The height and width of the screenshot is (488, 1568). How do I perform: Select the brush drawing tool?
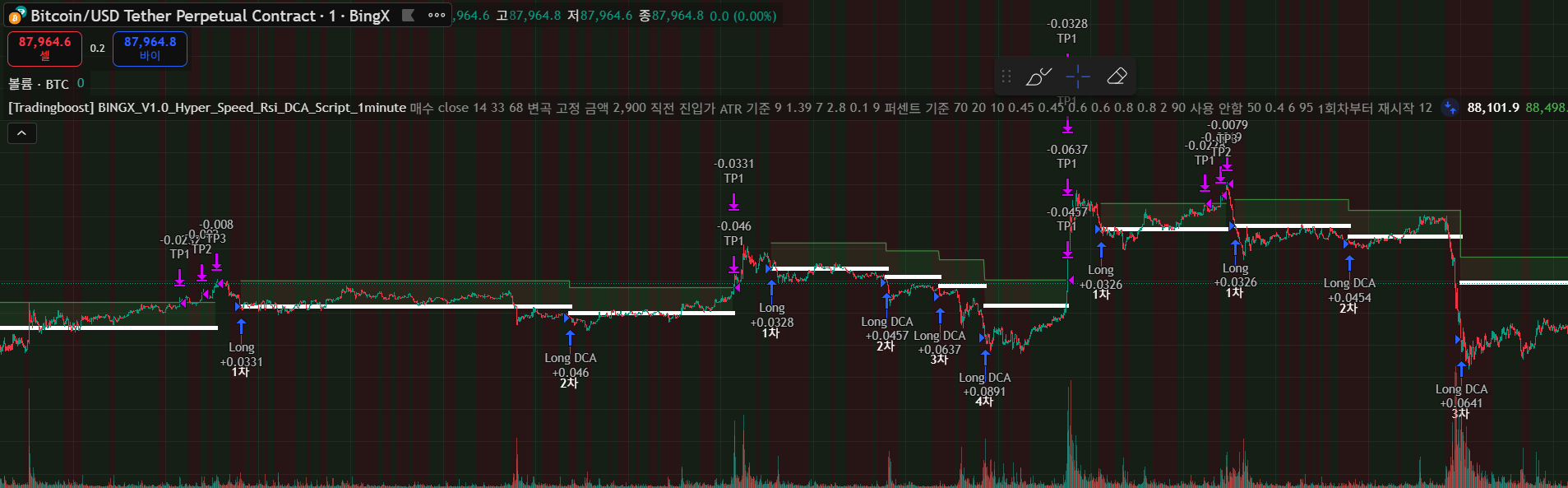coord(1038,77)
